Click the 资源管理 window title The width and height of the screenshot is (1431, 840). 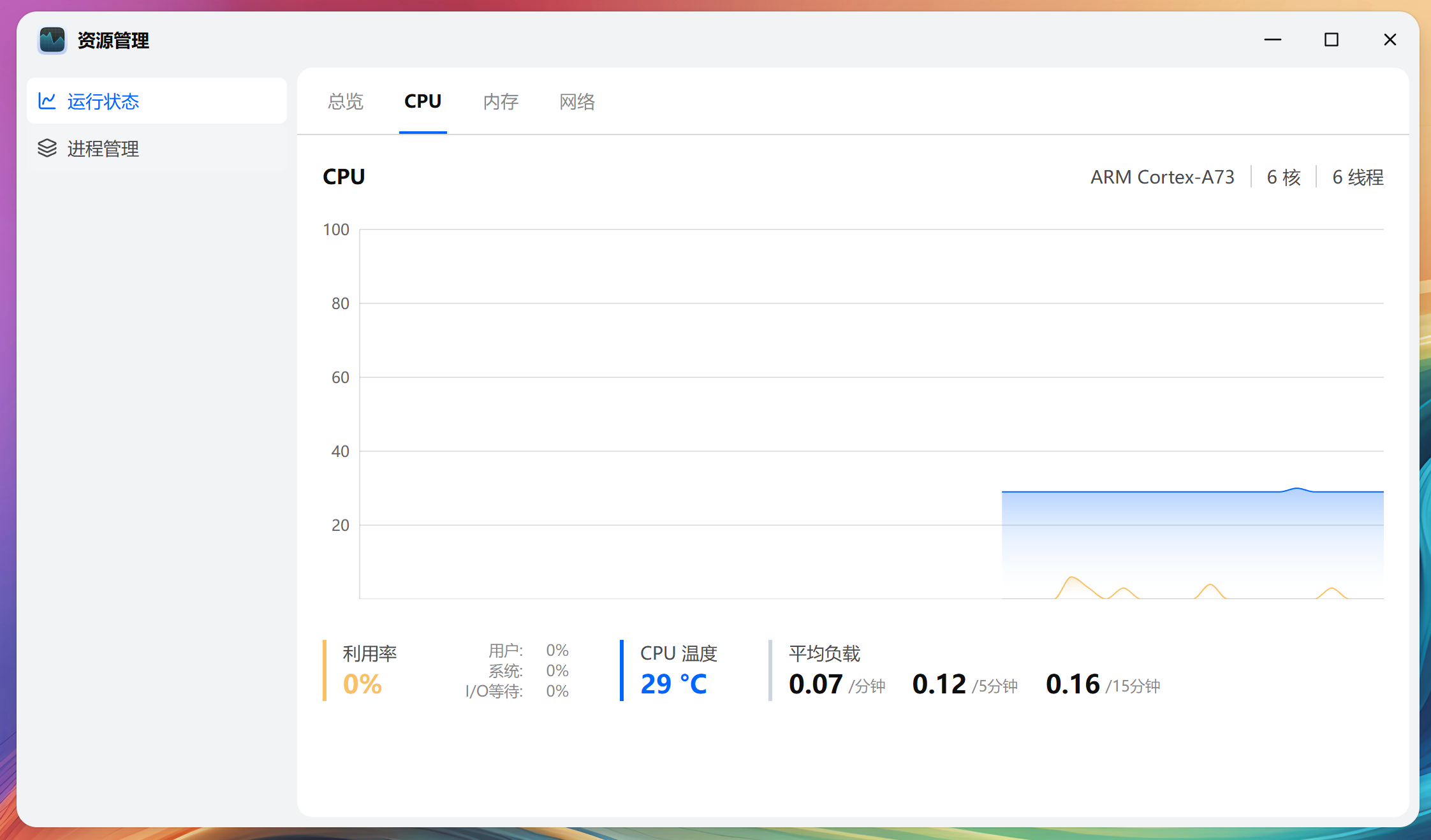point(113,40)
